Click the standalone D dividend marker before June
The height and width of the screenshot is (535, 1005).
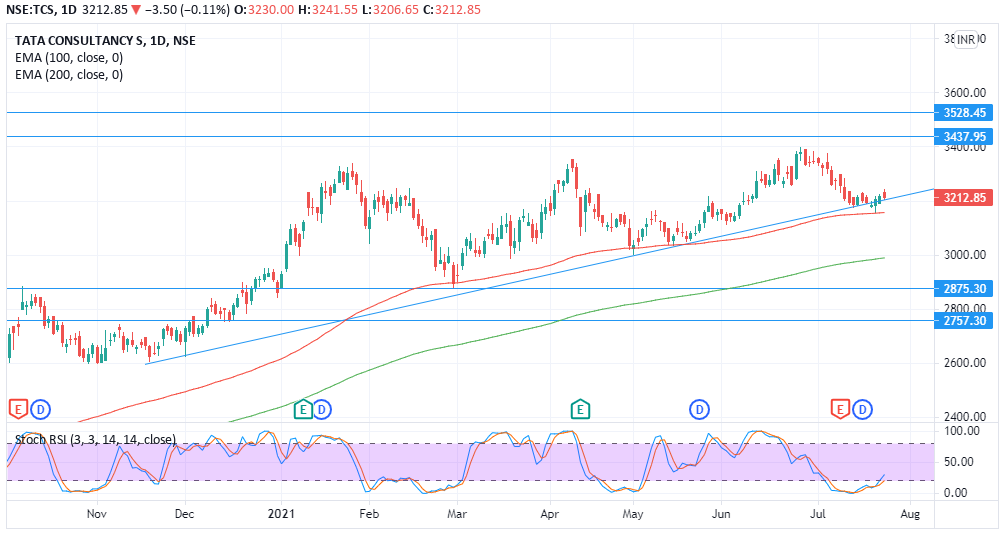699,408
